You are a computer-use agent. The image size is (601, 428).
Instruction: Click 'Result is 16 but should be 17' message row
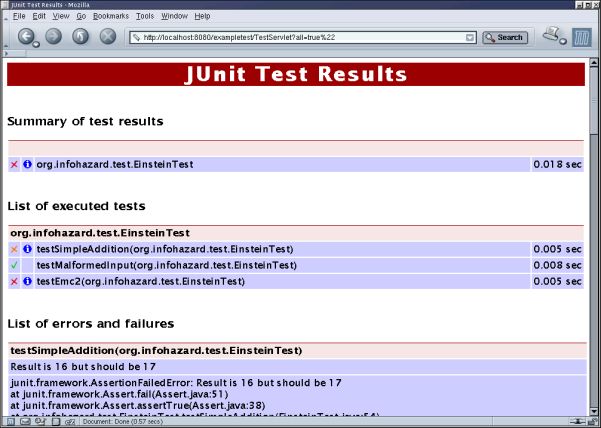(x=297, y=367)
